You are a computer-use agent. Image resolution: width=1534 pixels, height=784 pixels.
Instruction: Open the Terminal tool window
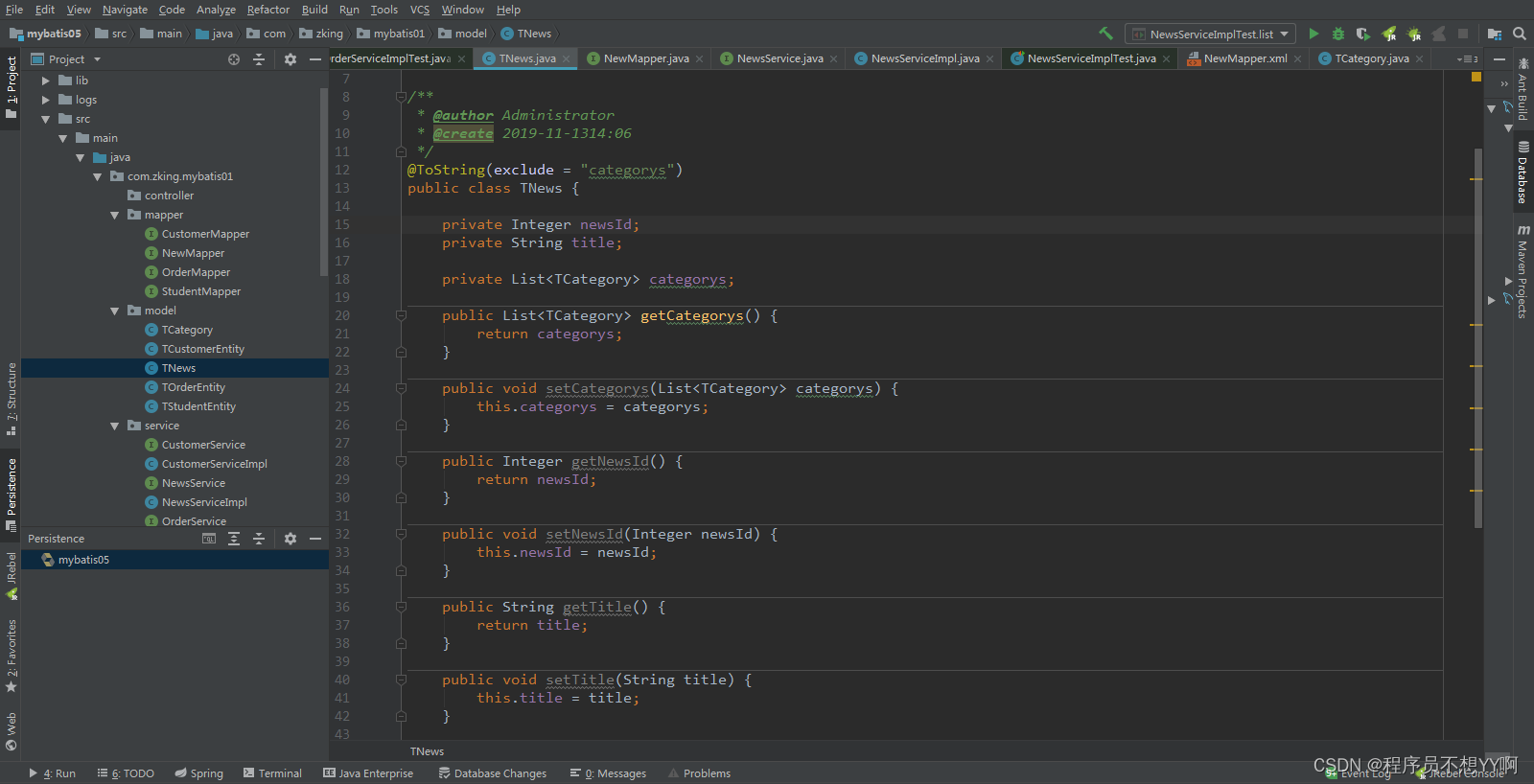(x=272, y=773)
